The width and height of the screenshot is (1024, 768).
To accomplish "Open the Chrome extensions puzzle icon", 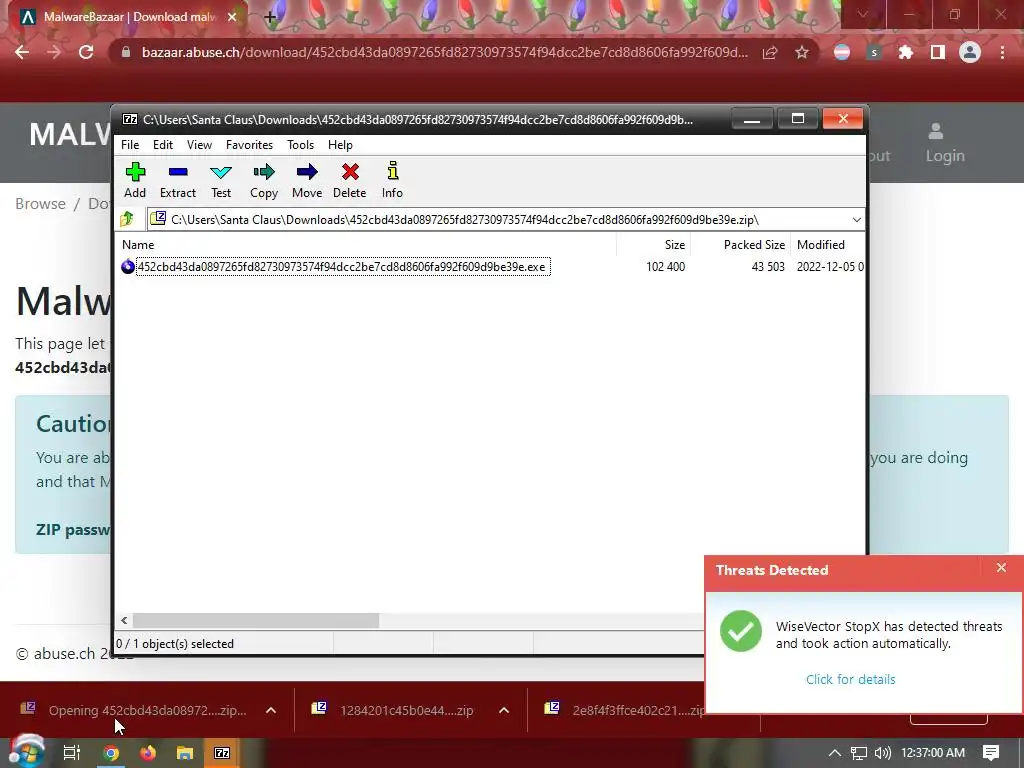I will pos(905,52).
